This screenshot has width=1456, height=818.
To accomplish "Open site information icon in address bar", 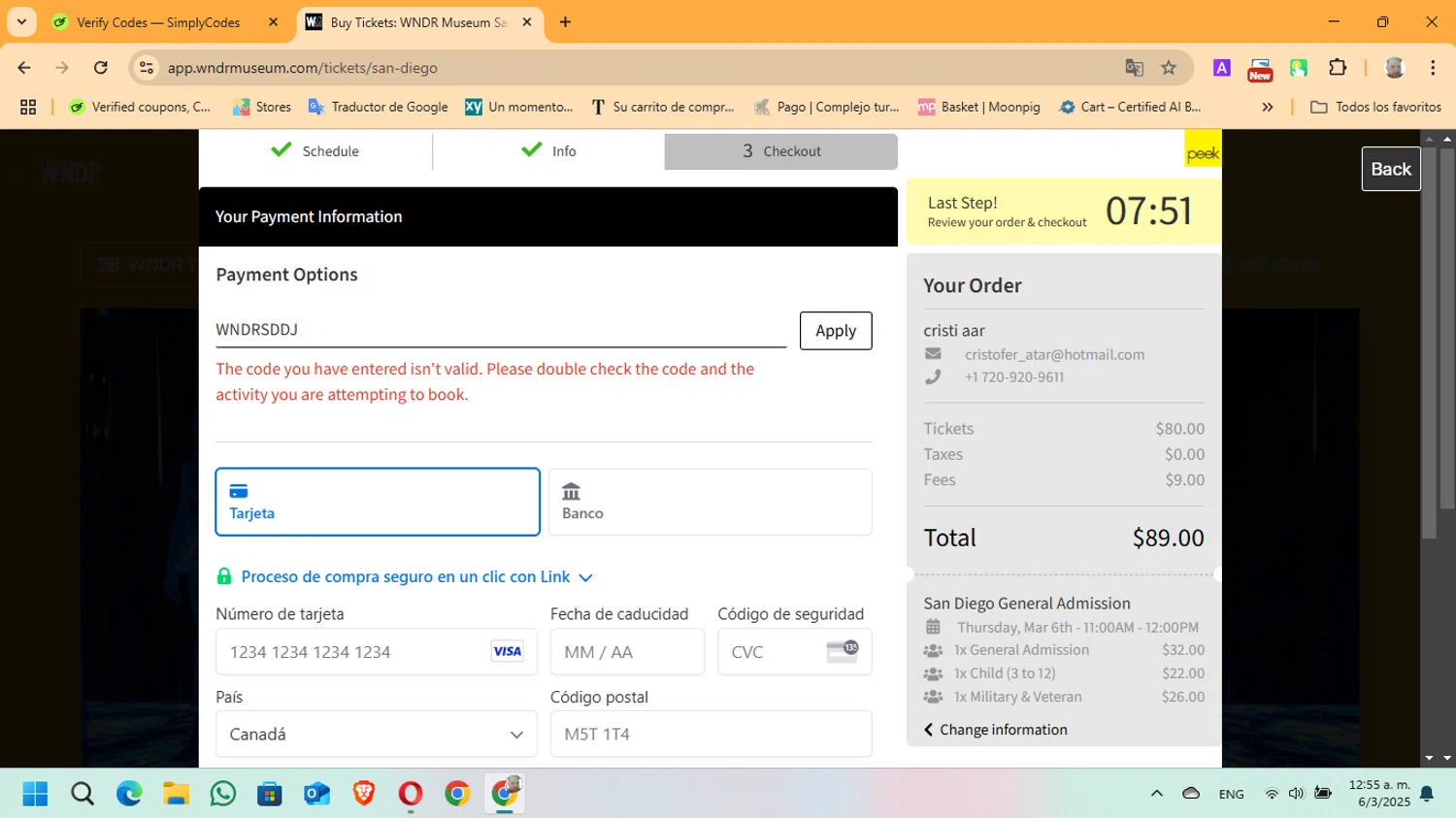I will [x=147, y=68].
